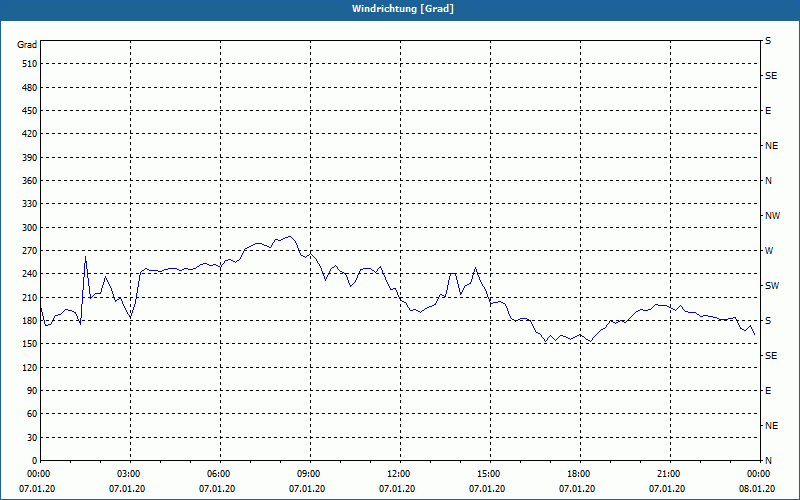Viewport: 800px width, 500px height.
Task: Select the 07.01.20 date under 21:00
Action: click(667, 489)
